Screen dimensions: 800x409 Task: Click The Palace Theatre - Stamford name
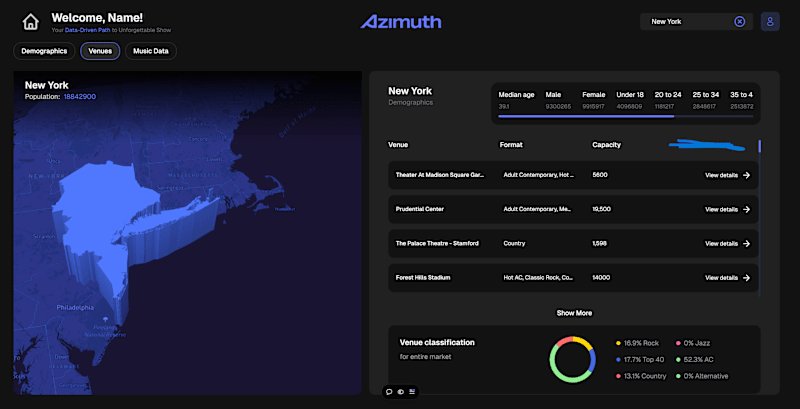click(x=437, y=243)
